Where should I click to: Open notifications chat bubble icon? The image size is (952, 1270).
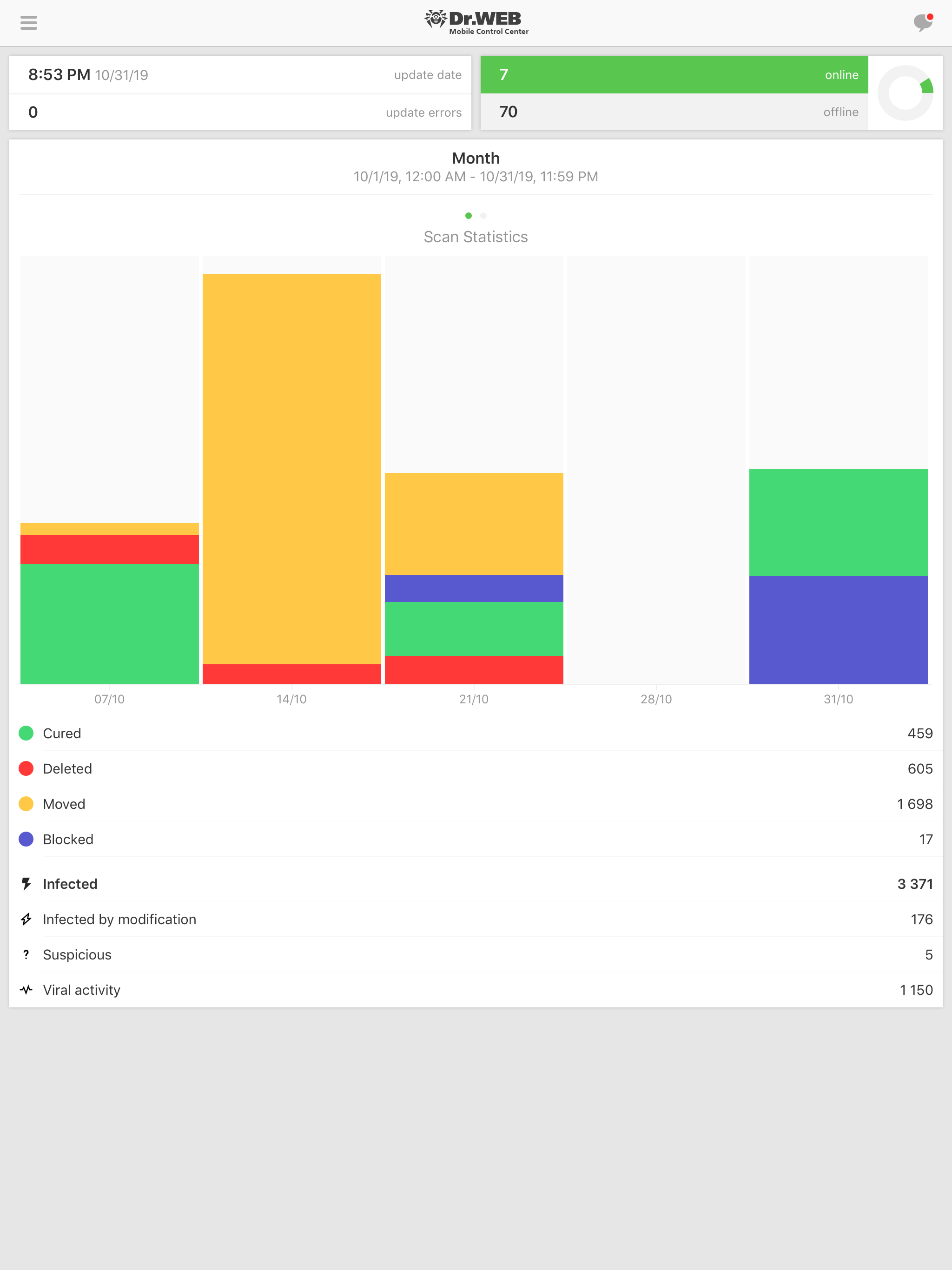[x=922, y=23]
